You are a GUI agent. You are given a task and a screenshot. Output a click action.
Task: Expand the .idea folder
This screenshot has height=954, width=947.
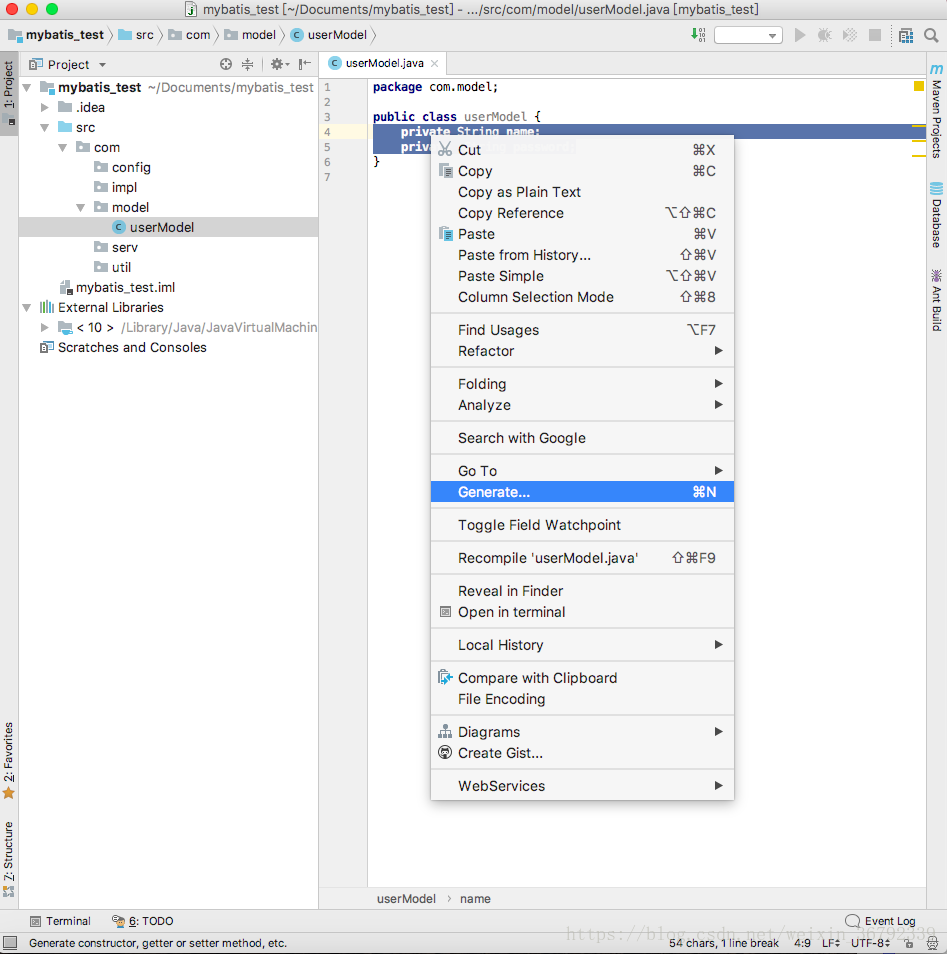coord(44,108)
